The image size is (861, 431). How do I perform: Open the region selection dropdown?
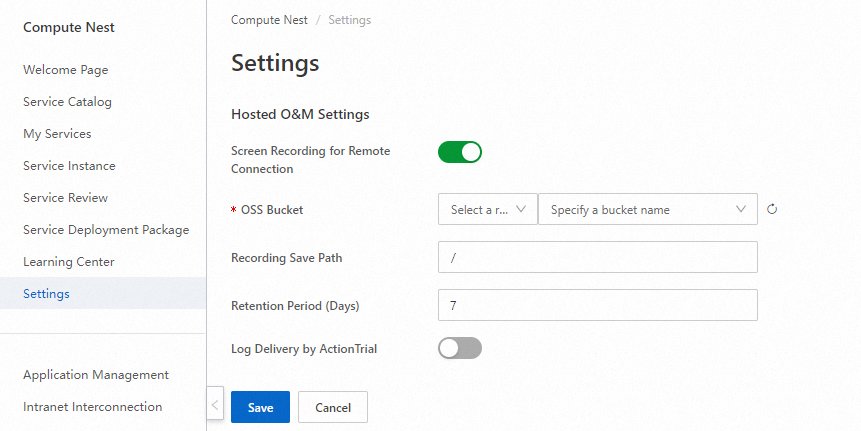pyautogui.click(x=488, y=210)
